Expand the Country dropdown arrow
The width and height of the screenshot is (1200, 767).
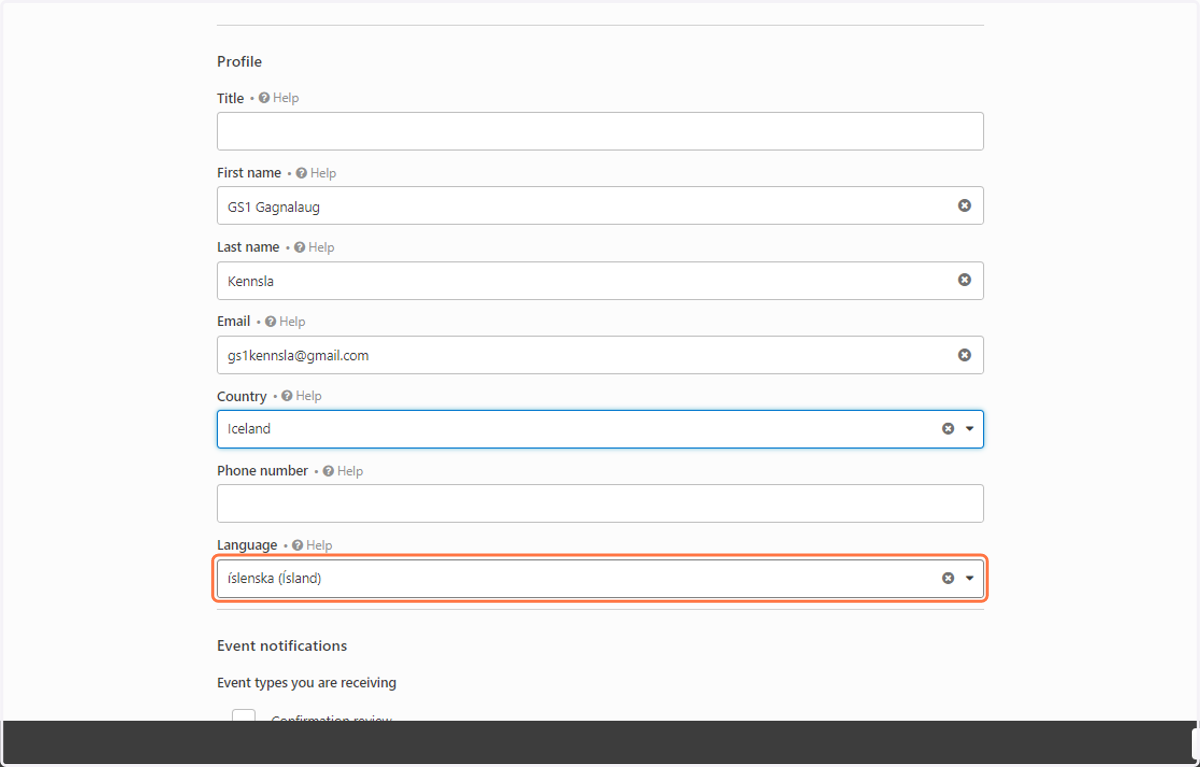click(x=970, y=429)
